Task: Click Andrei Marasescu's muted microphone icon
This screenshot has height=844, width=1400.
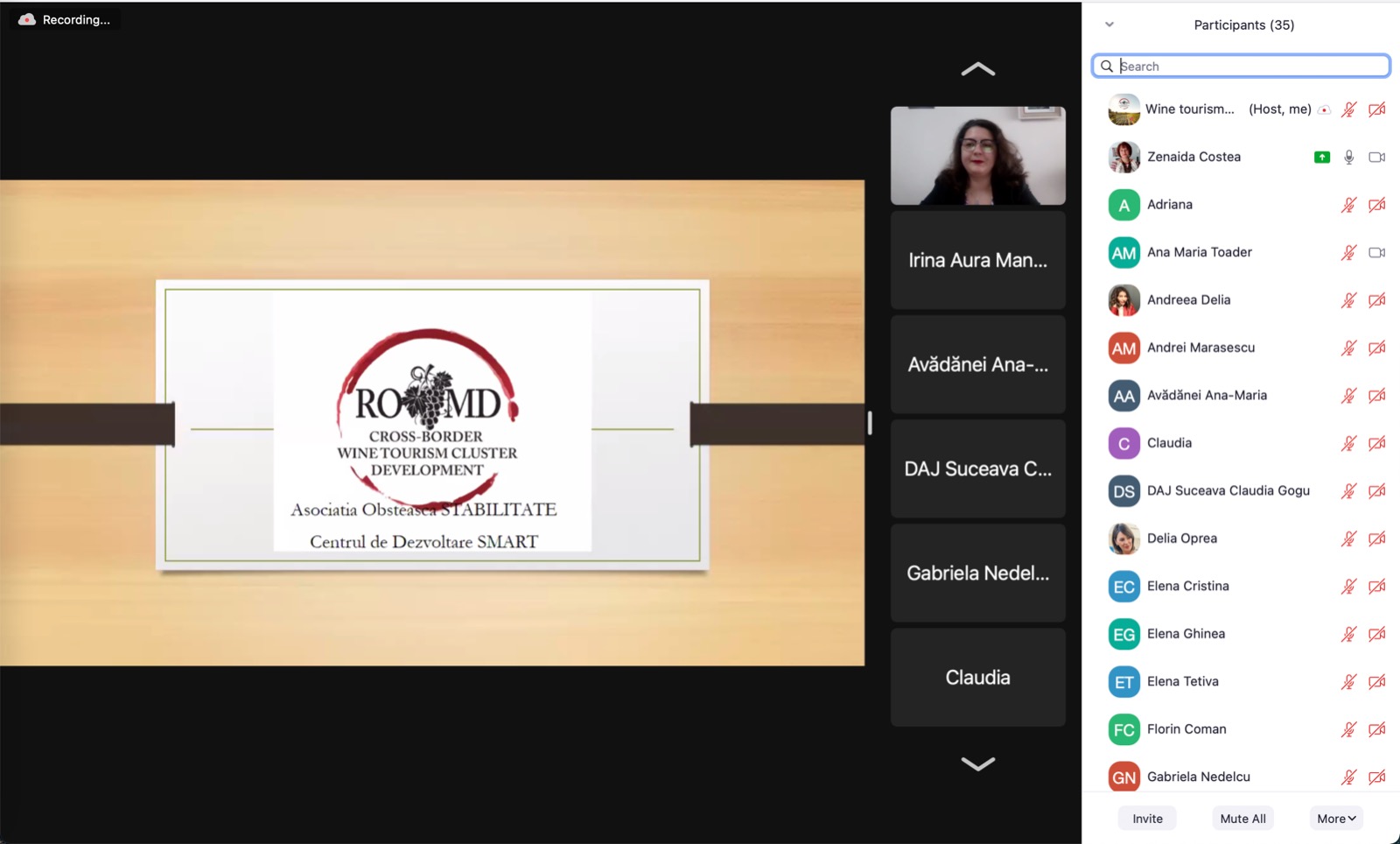Action: (x=1348, y=348)
